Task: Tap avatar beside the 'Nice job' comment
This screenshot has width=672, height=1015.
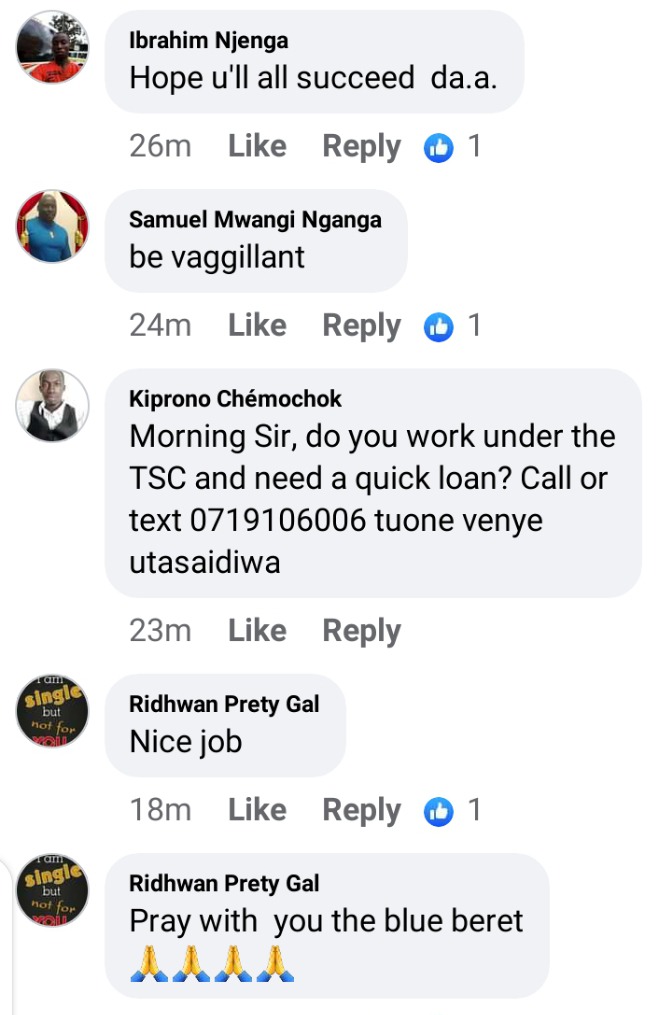Action: (x=52, y=711)
